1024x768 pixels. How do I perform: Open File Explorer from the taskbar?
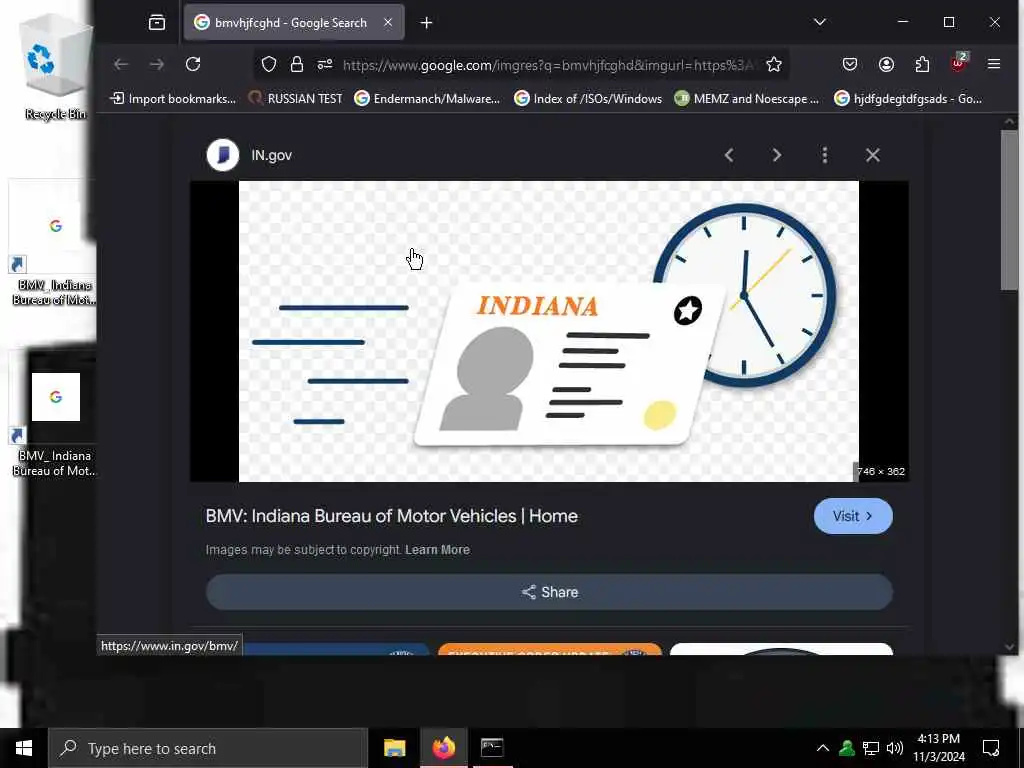tap(394, 748)
